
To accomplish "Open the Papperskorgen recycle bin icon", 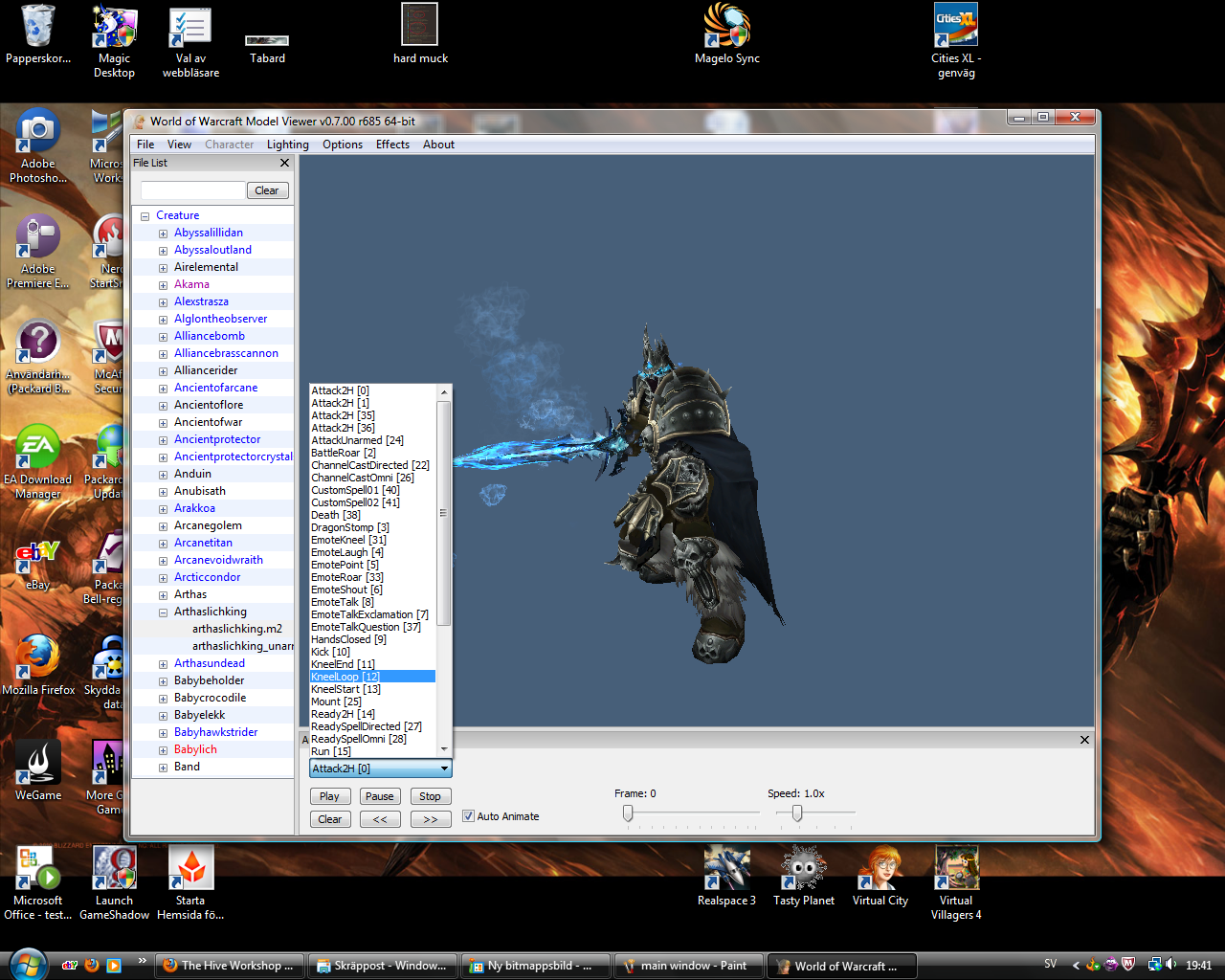I will point(38,34).
